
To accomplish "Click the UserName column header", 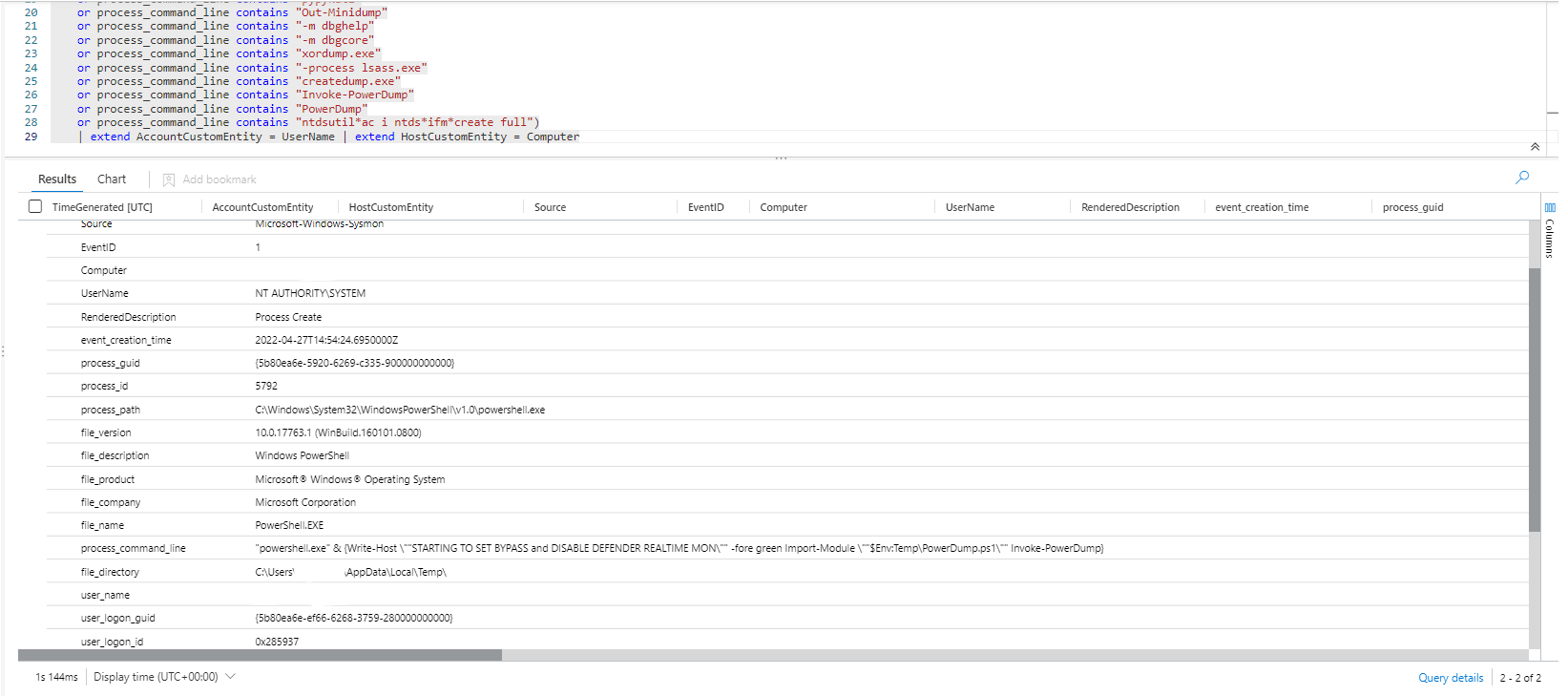I will click(970, 207).
